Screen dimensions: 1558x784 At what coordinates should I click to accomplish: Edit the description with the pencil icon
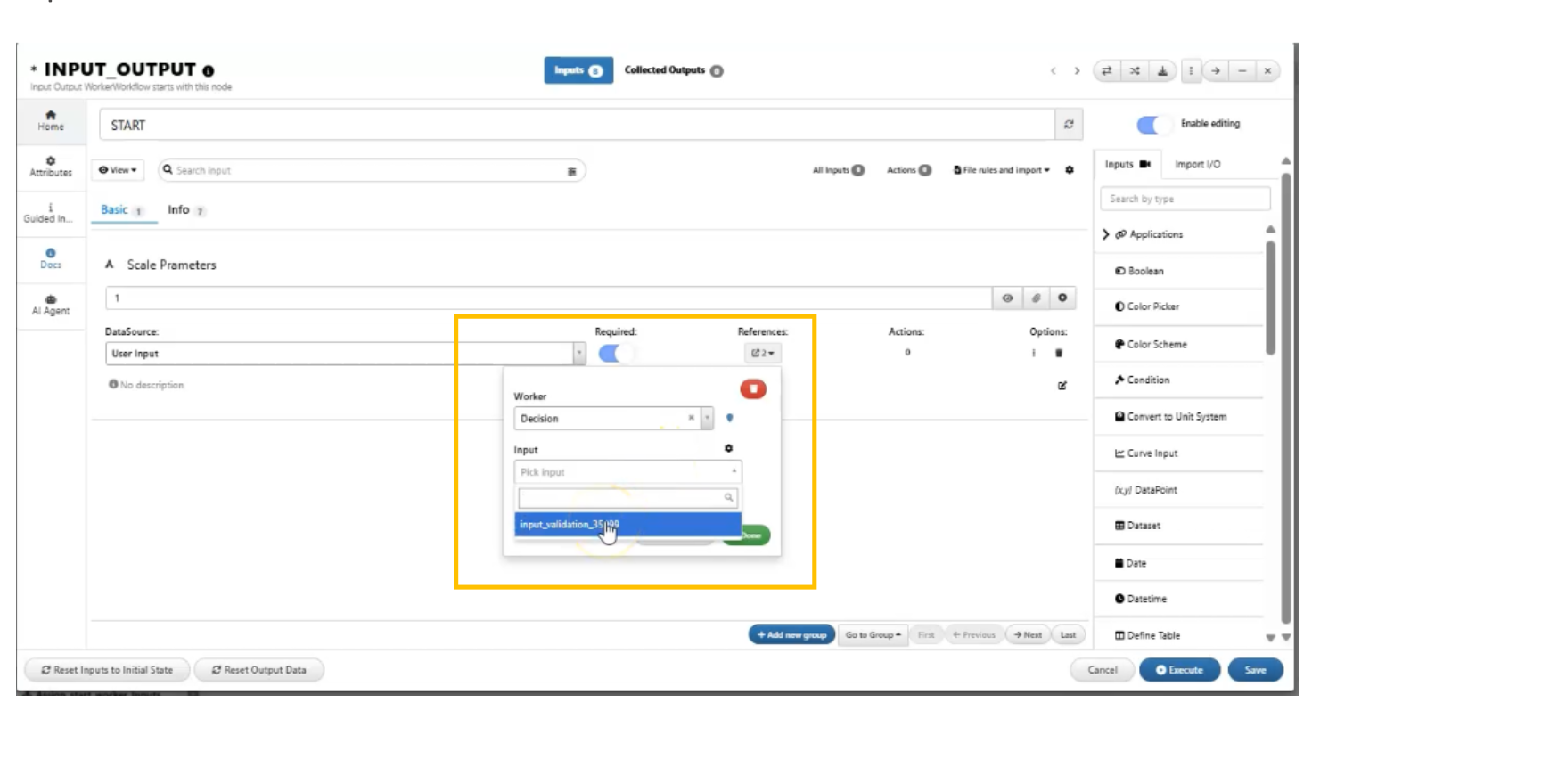[x=1062, y=386]
